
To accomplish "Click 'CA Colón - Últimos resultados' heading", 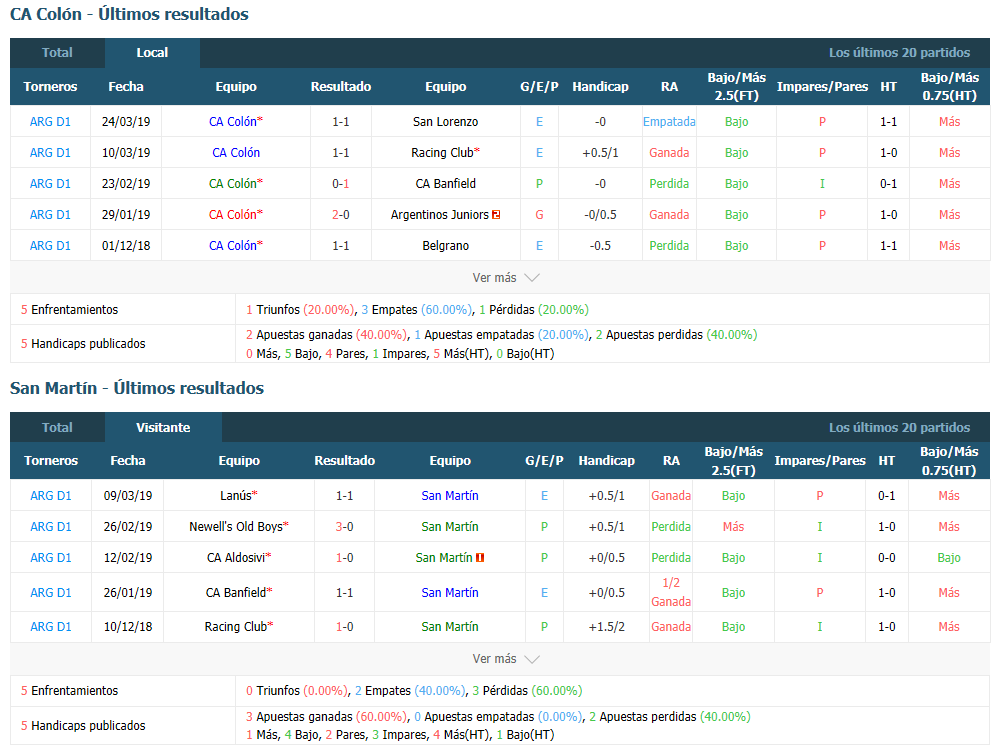I will 129,14.
